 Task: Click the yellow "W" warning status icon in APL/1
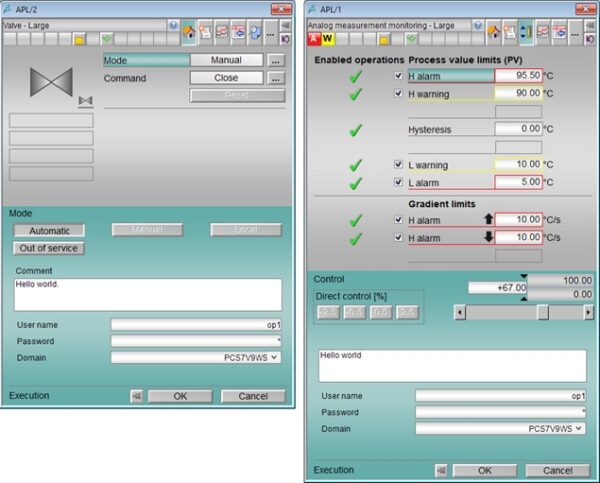click(327, 39)
